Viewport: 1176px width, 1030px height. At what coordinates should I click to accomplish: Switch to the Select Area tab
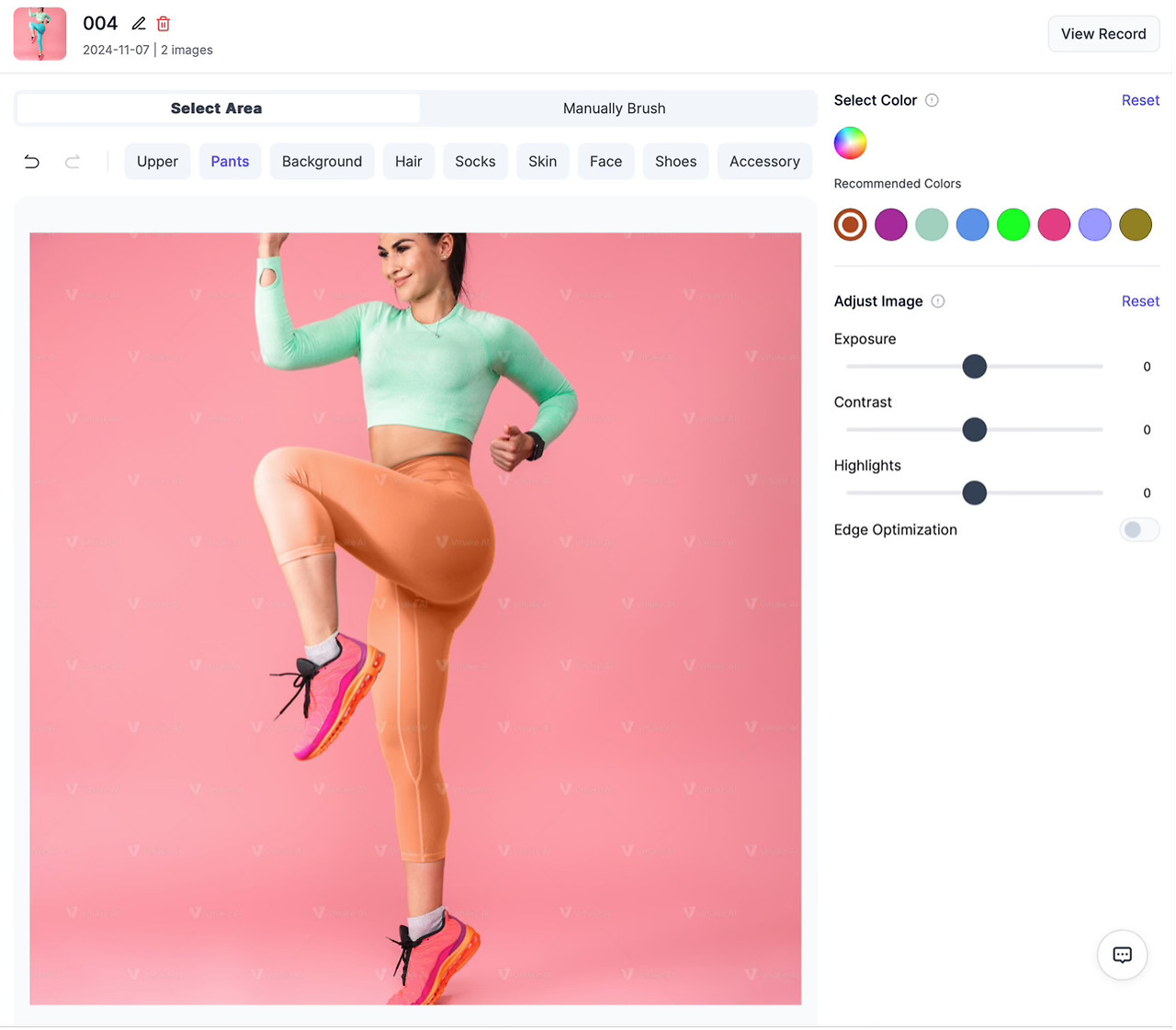pyautogui.click(x=218, y=108)
